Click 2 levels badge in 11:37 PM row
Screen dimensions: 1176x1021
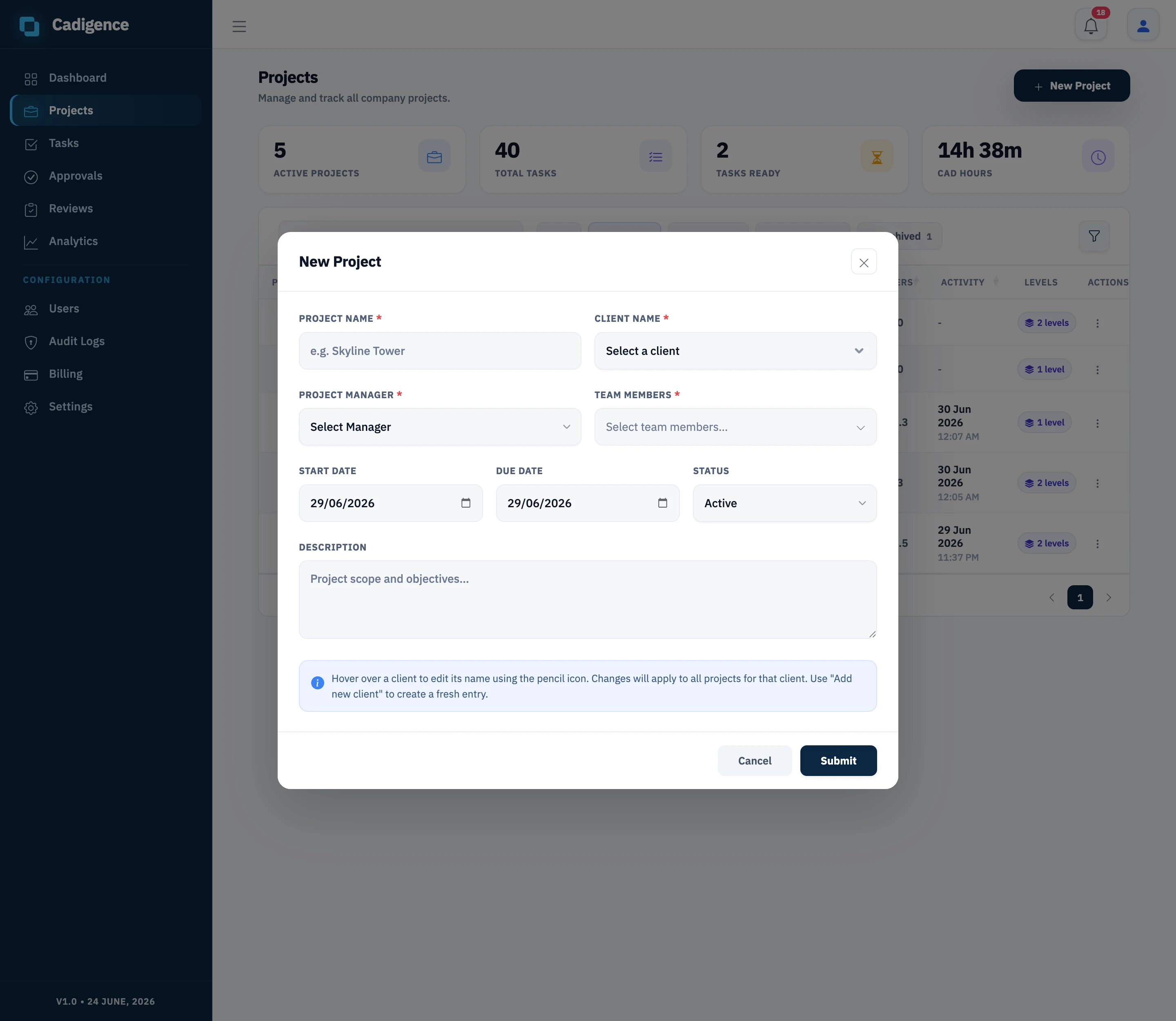(1047, 544)
